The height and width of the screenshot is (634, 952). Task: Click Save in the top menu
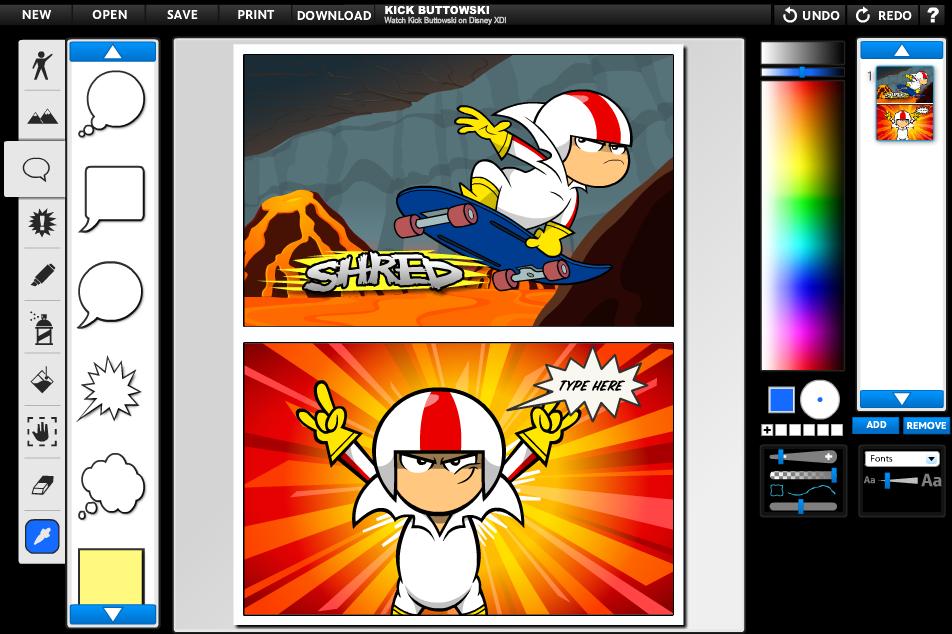(x=182, y=15)
